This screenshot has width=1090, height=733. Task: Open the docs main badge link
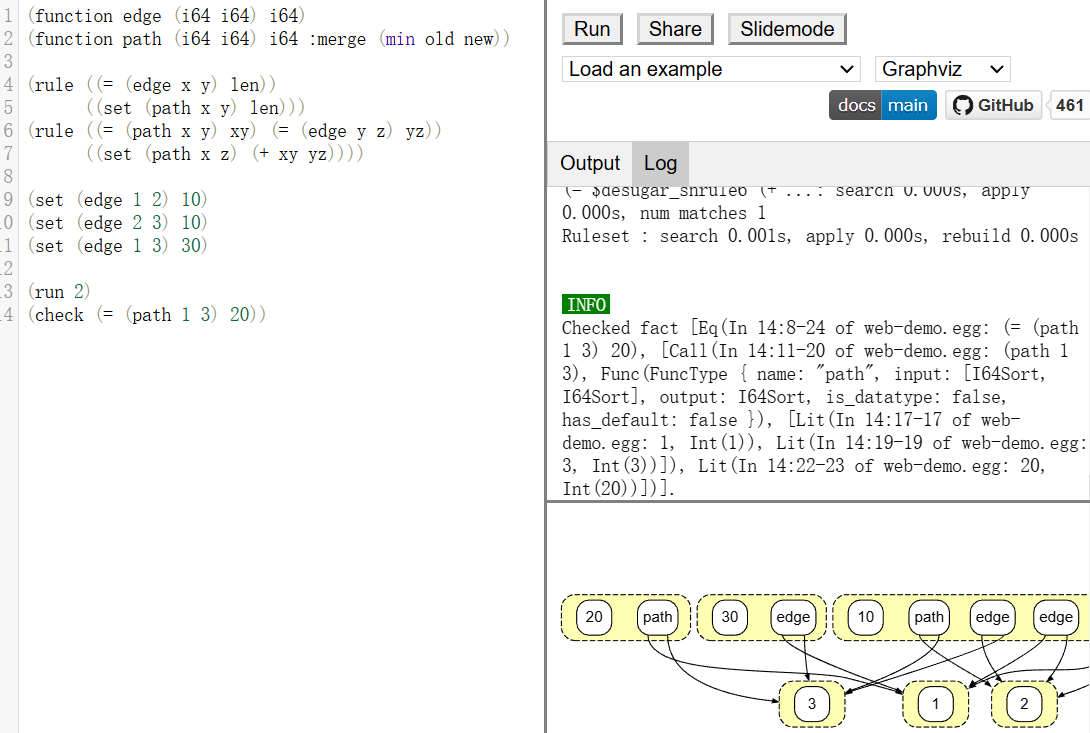(x=882, y=105)
